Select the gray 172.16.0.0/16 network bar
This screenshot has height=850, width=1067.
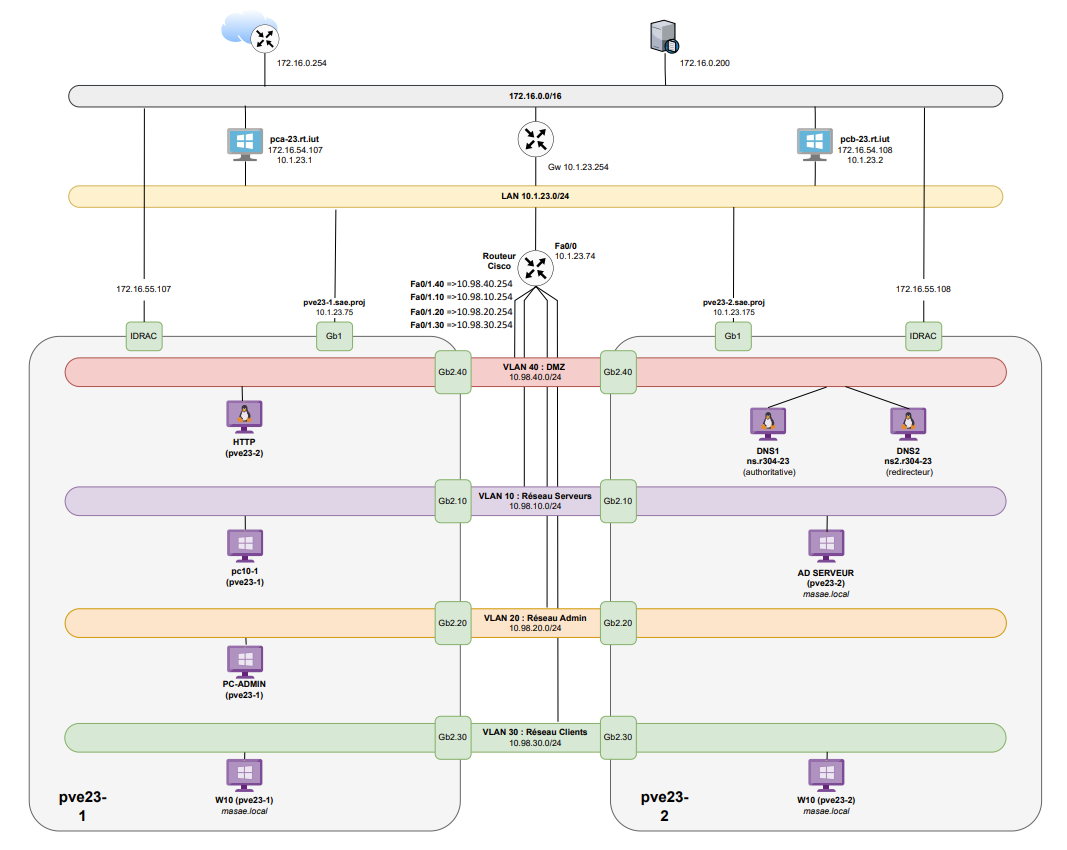pos(300,96)
